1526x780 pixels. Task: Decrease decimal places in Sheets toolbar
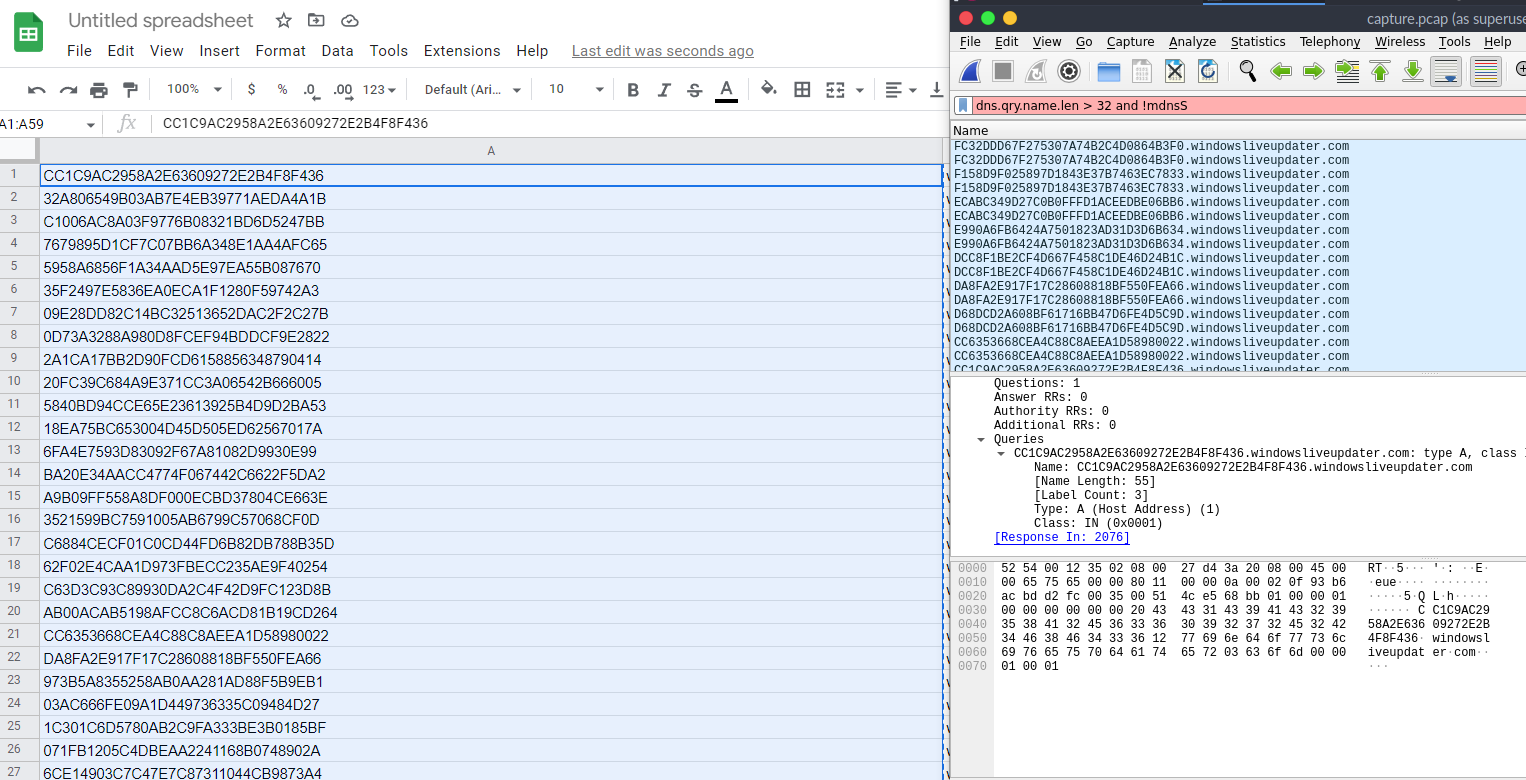[x=312, y=90]
